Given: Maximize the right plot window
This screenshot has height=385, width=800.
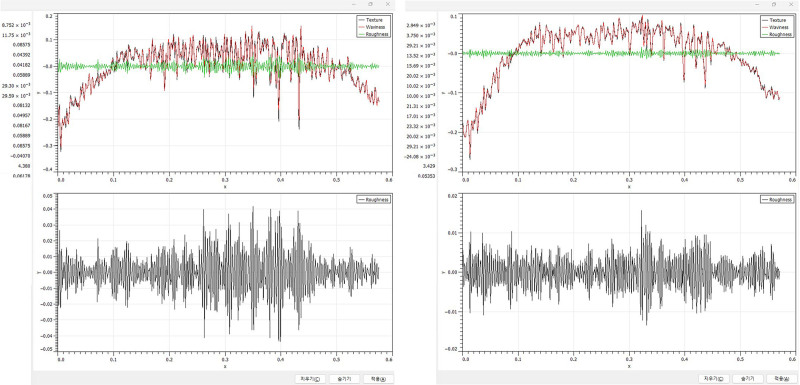Looking at the screenshot, I should point(774,4).
